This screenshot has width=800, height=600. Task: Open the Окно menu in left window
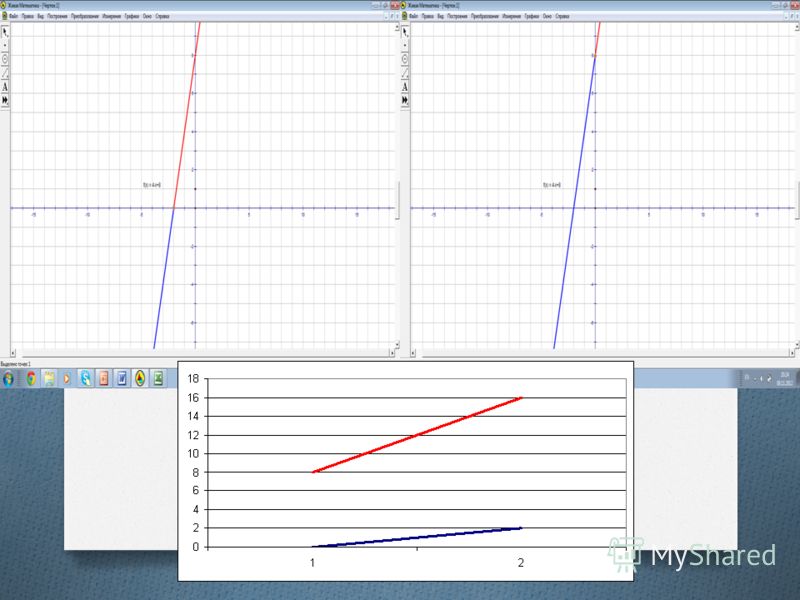(x=147, y=16)
